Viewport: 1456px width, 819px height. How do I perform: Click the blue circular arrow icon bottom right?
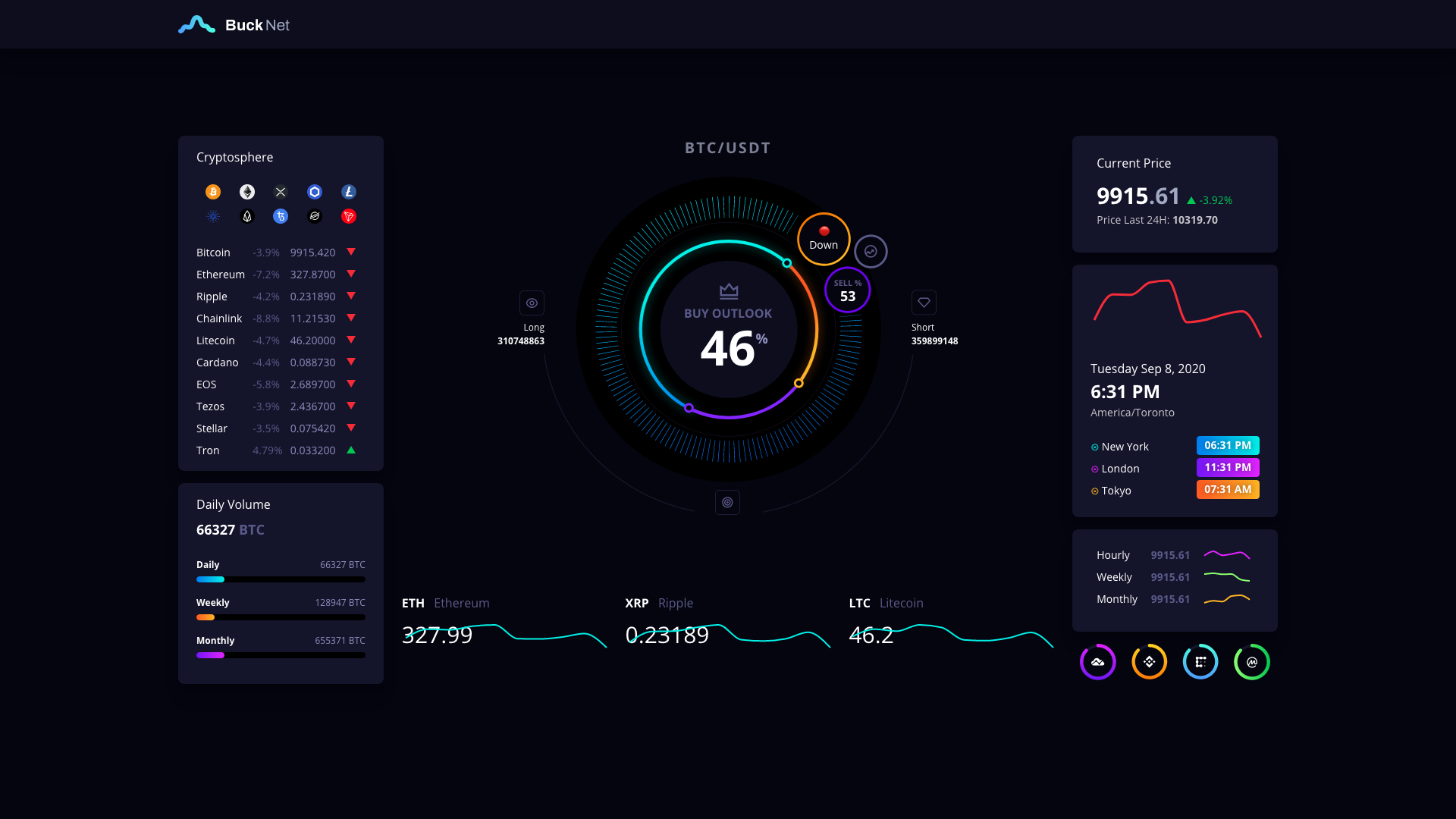pyautogui.click(x=1200, y=661)
